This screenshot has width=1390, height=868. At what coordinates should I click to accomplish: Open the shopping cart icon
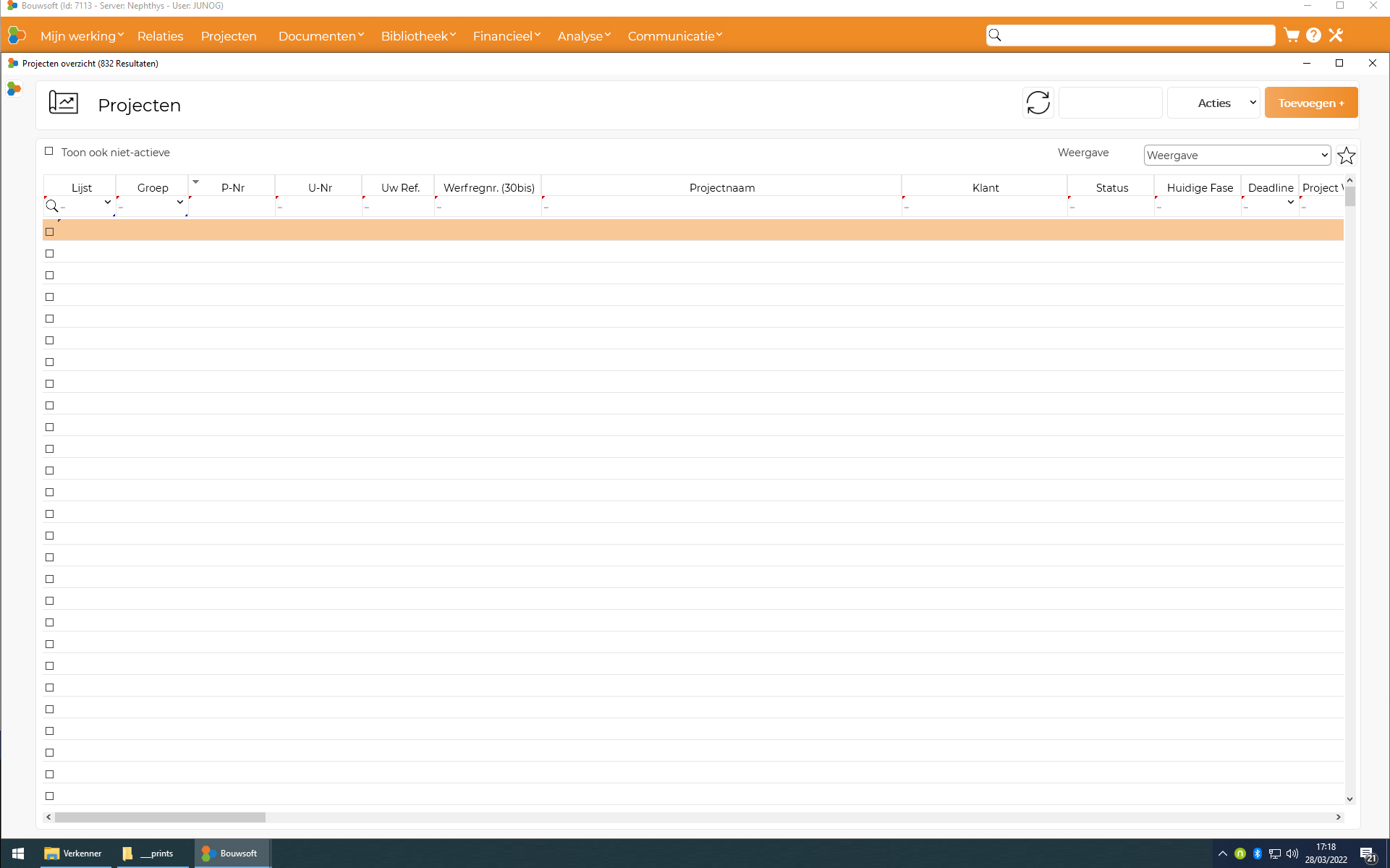point(1292,35)
